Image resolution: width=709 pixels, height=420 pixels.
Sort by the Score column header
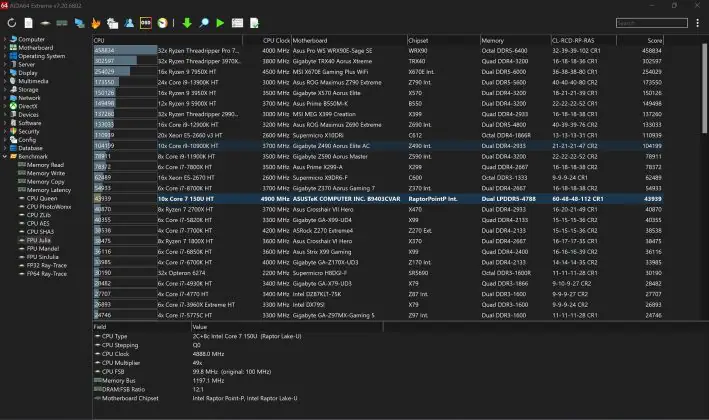pyautogui.click(x=640, y=40)
